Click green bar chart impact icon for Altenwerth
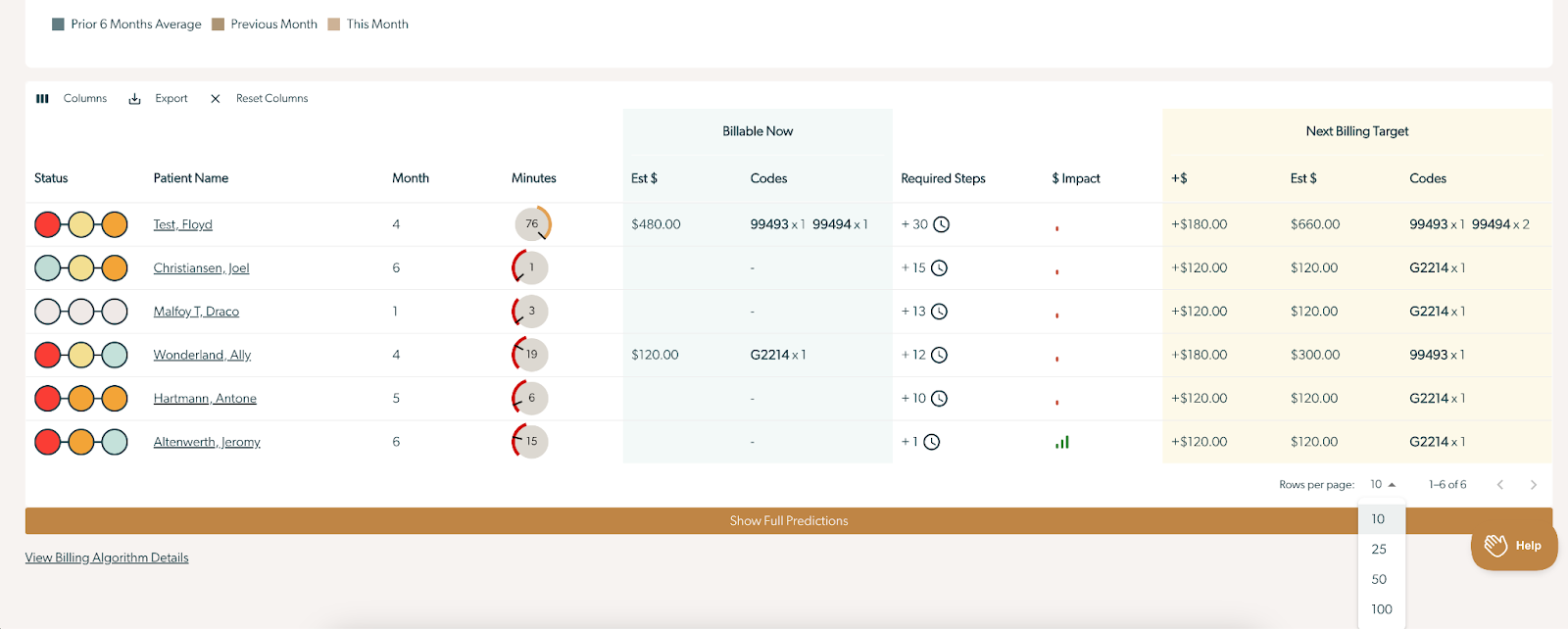 tap(1062, 442)
